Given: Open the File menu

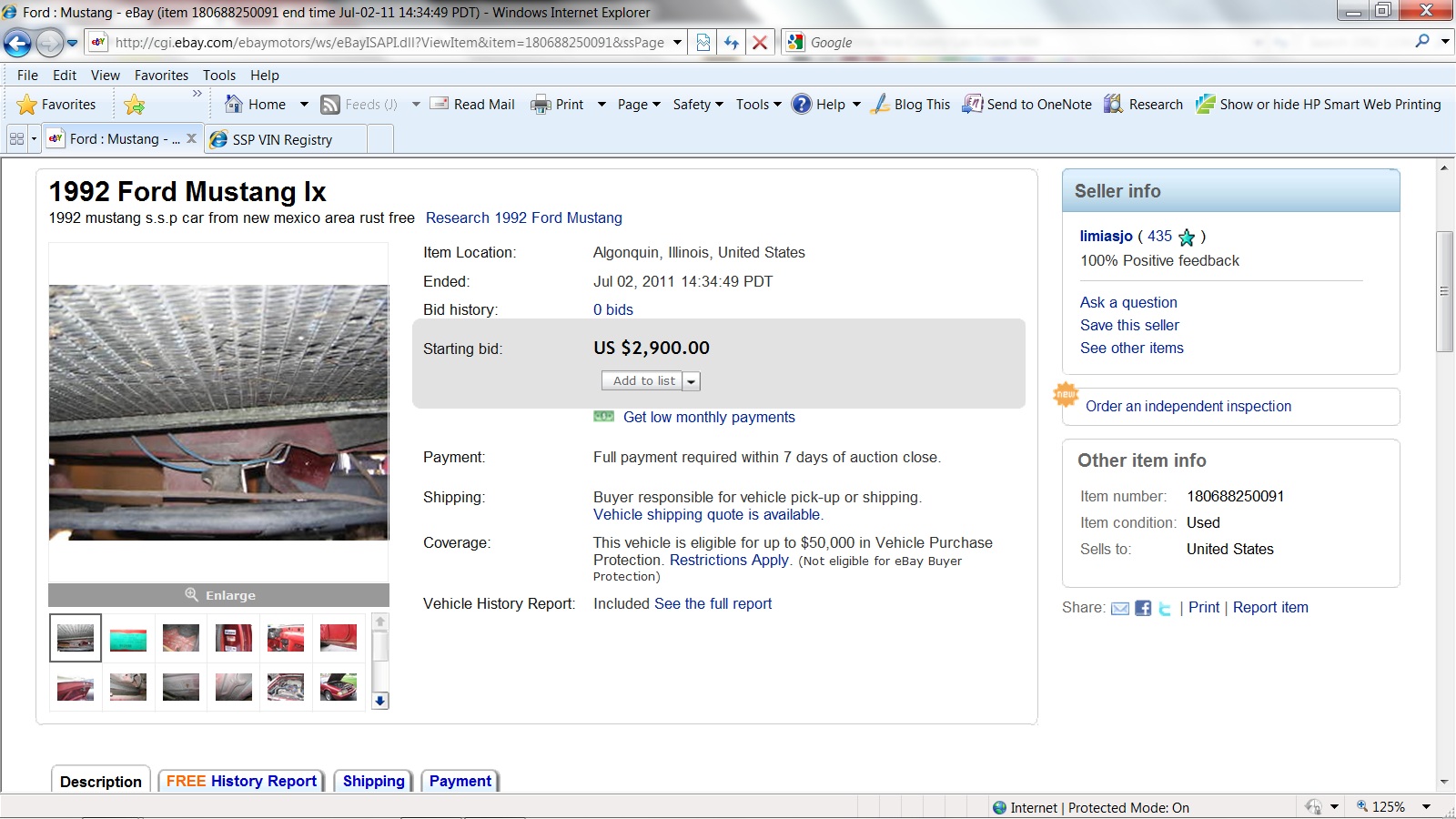Looking at the screenshot, I should 27,75.
